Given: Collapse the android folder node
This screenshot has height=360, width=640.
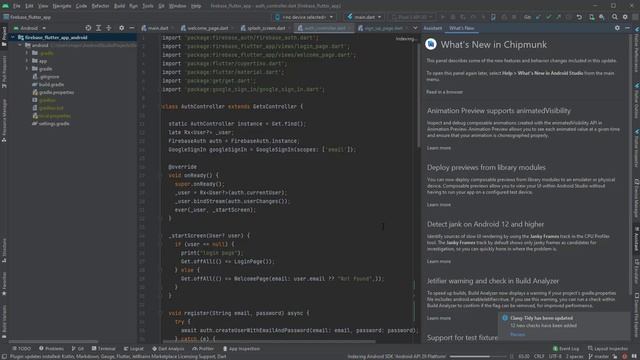Looking at the screenshot, I should click(20, 45).
